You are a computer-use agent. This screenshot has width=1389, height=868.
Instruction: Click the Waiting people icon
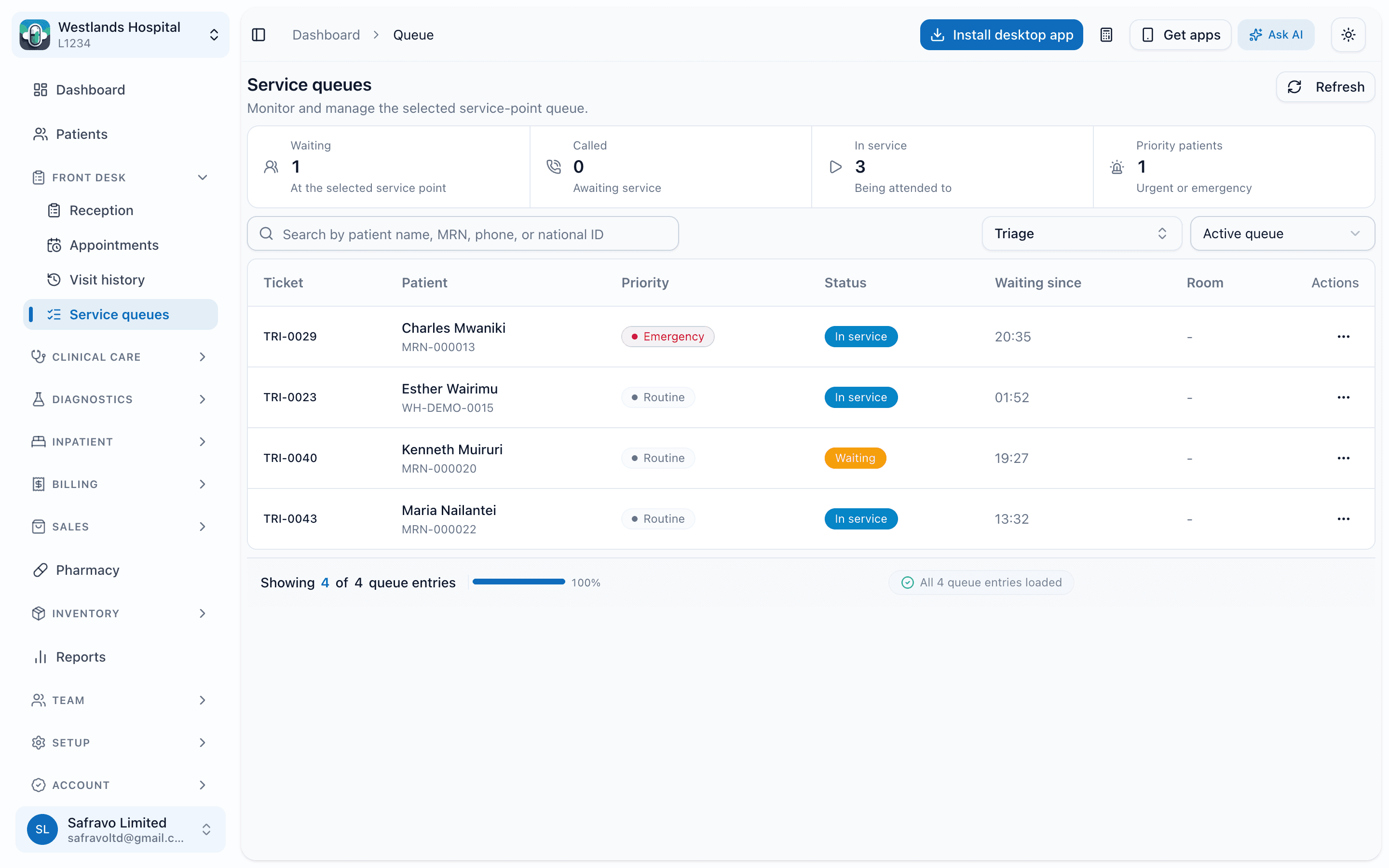(x=271, y=167)
